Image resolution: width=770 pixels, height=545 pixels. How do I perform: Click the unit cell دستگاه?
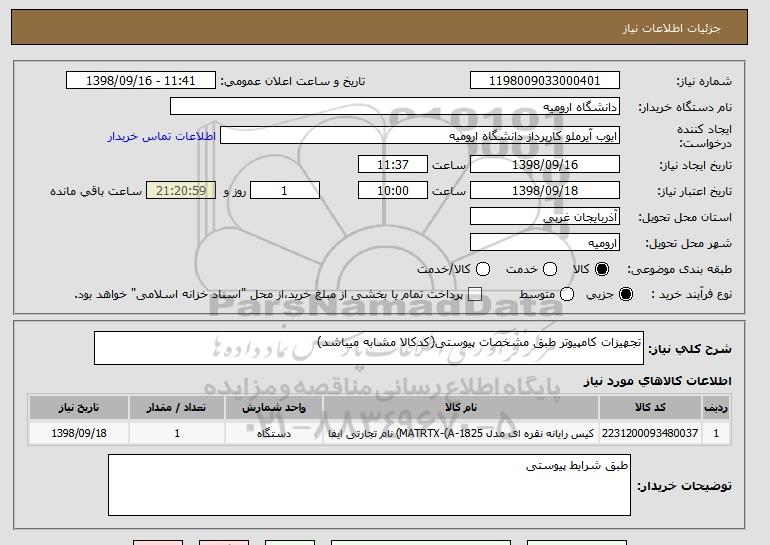(274, 433)
